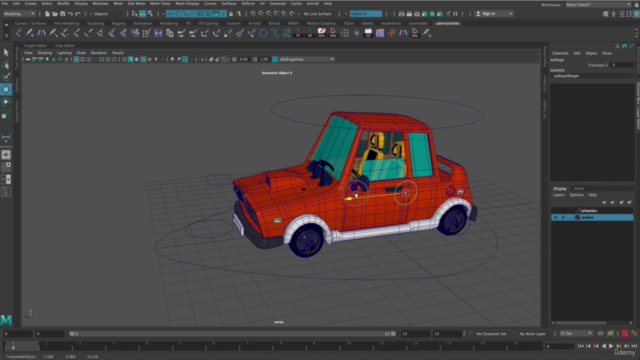Image resolution: width=640 pixels, height=360 pixels.
Task: Activate the Scale tool in toolbox
Action: coord(6,115)
